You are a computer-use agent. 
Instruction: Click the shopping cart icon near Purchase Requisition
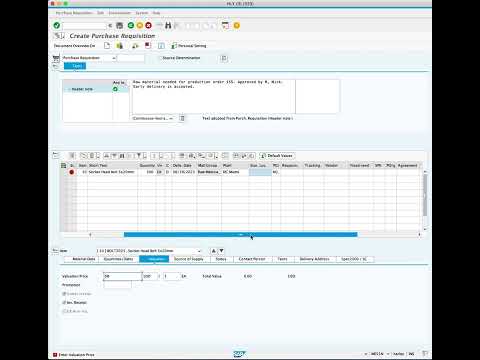[56, 58]
